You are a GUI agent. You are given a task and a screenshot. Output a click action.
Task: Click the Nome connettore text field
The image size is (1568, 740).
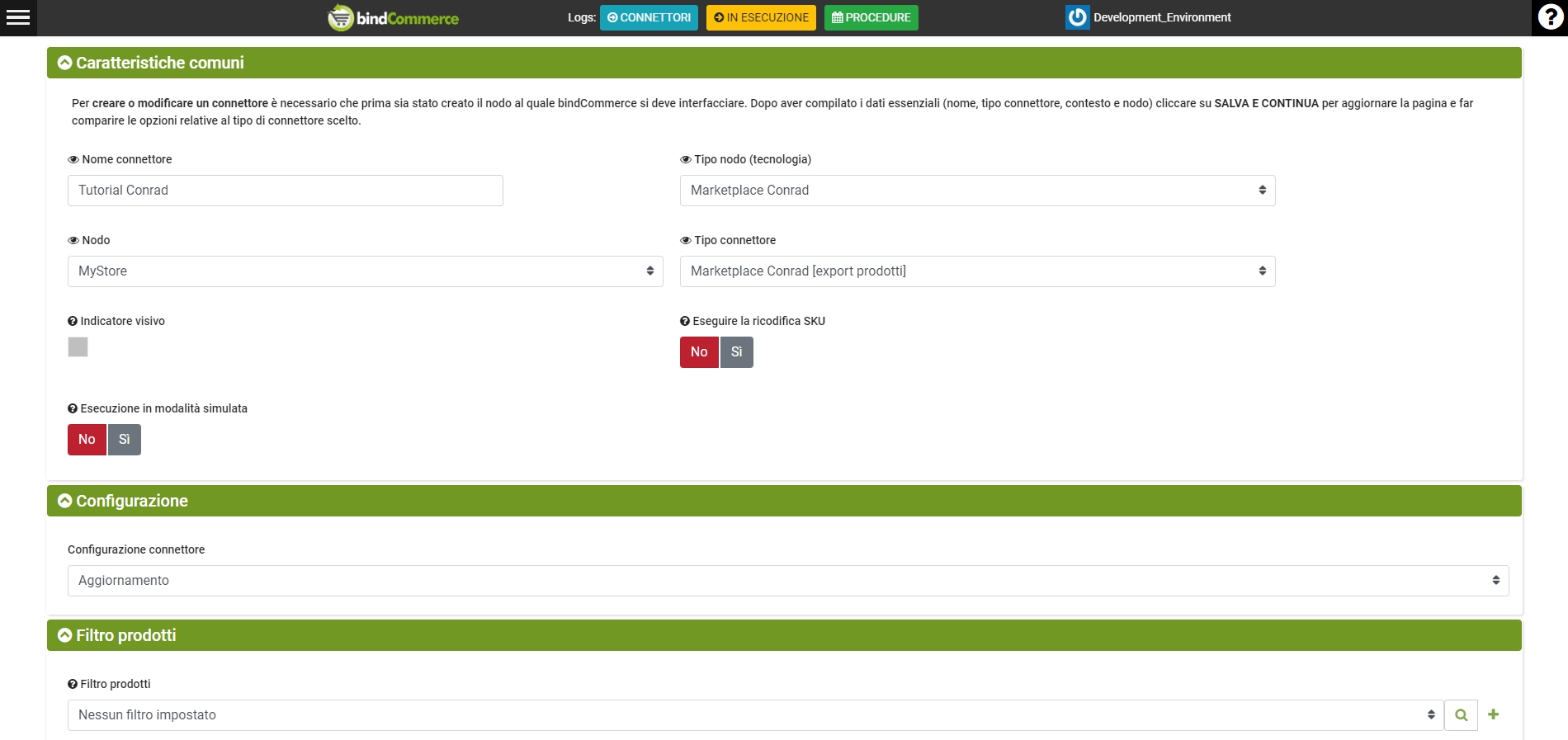pyautogui.click(x=285, y=191)
